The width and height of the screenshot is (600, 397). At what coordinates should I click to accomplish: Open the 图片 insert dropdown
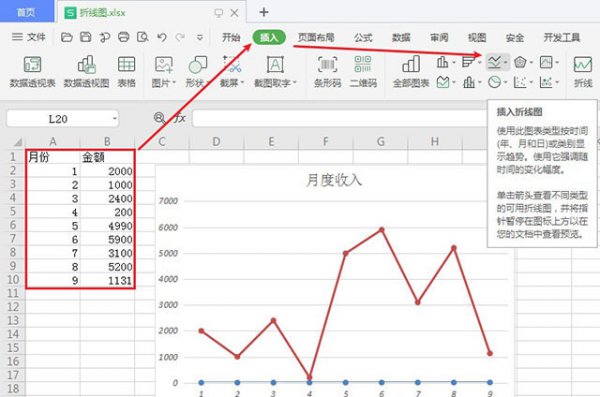pos(164,72)
